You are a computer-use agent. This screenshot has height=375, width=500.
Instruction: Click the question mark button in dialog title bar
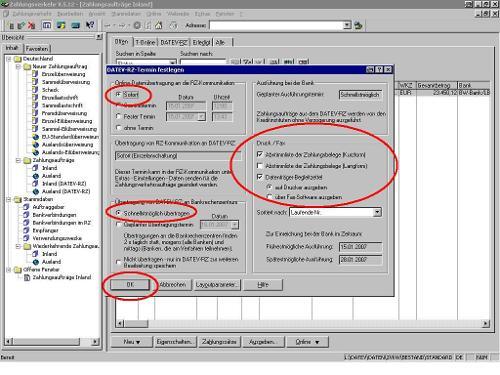pyautogui.click(x=379, y=69)
